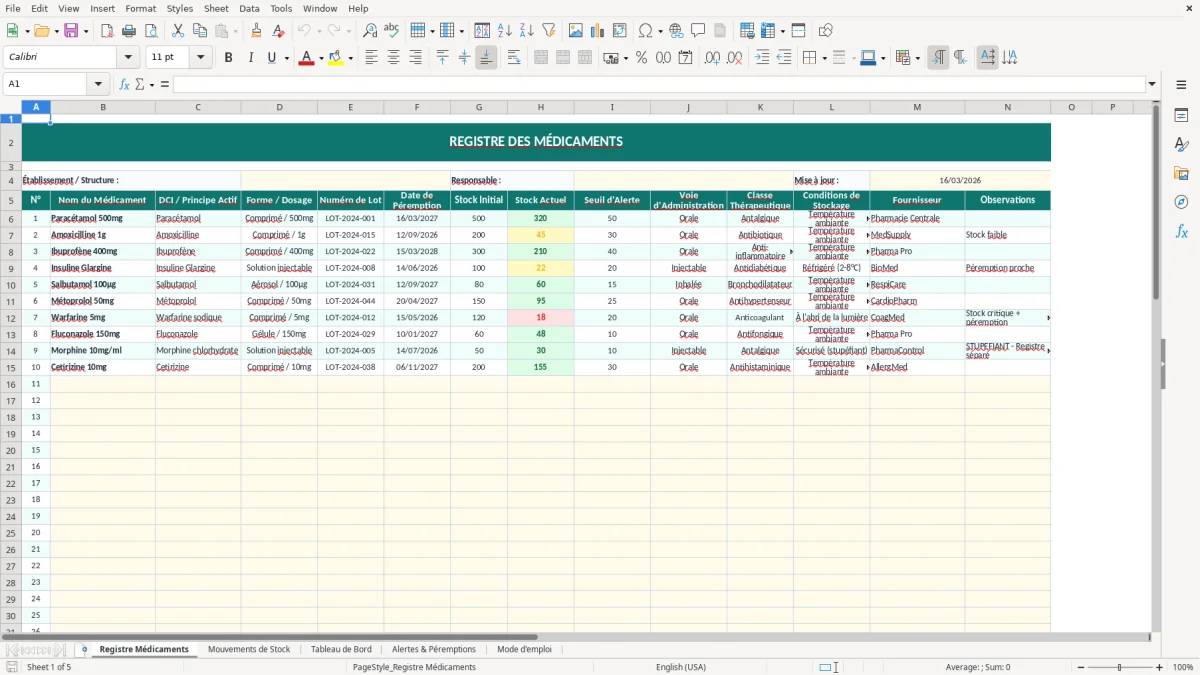This screenshot has height=675, width=1200.
Task: Open sidebar Navigator compass icon
Action: click(x=1181, y=202)
